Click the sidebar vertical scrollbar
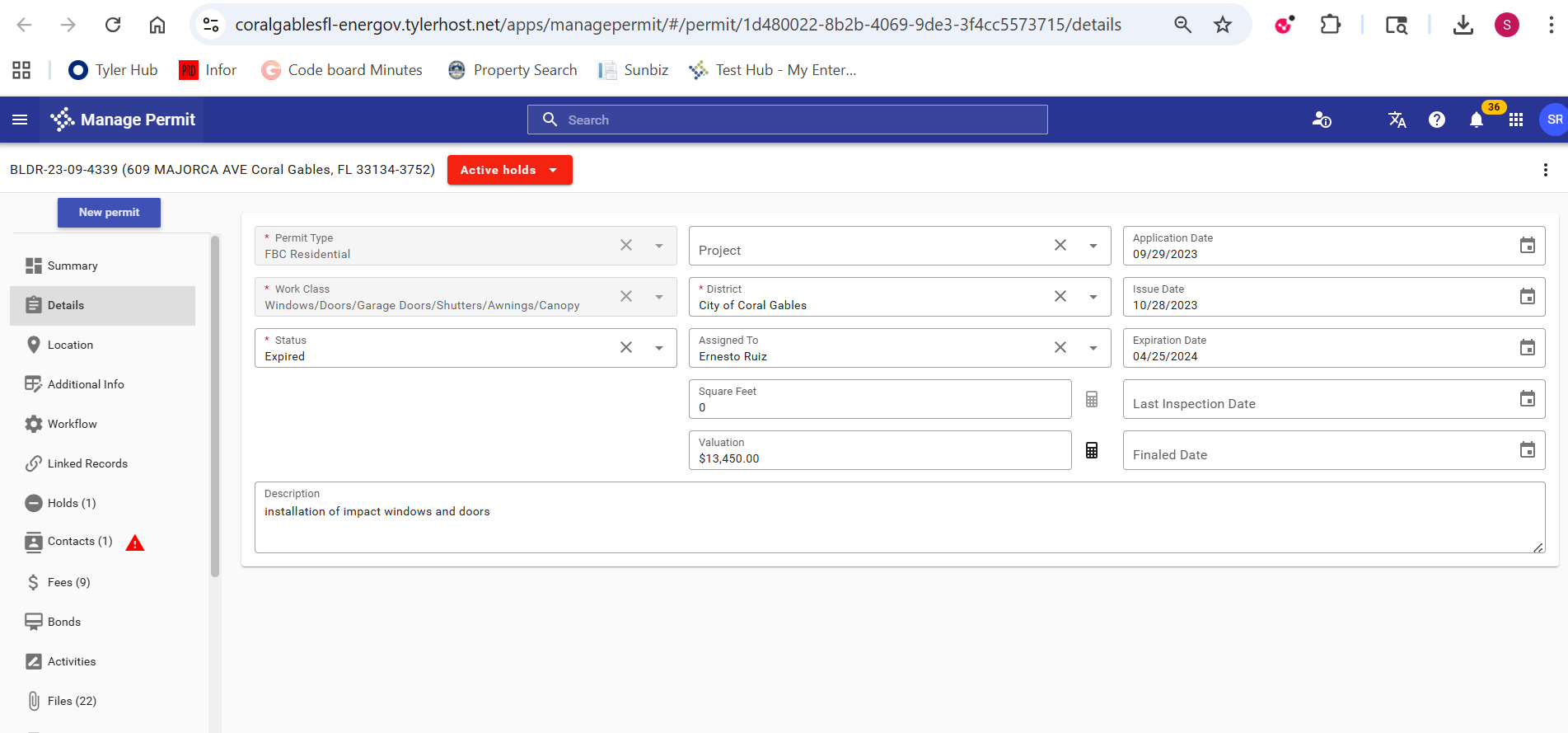Image resolution: width=1568 pixels, height=733 pixels. tap(215, 404)
